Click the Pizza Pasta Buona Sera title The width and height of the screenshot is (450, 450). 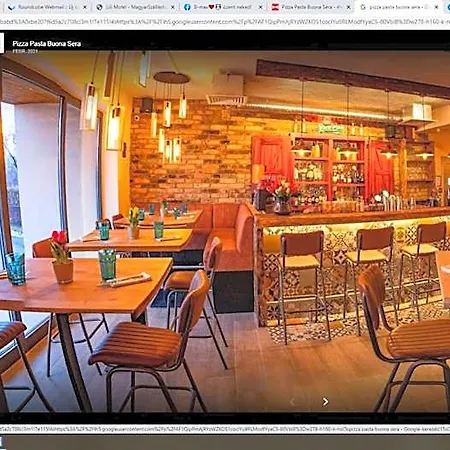[47, 43]
